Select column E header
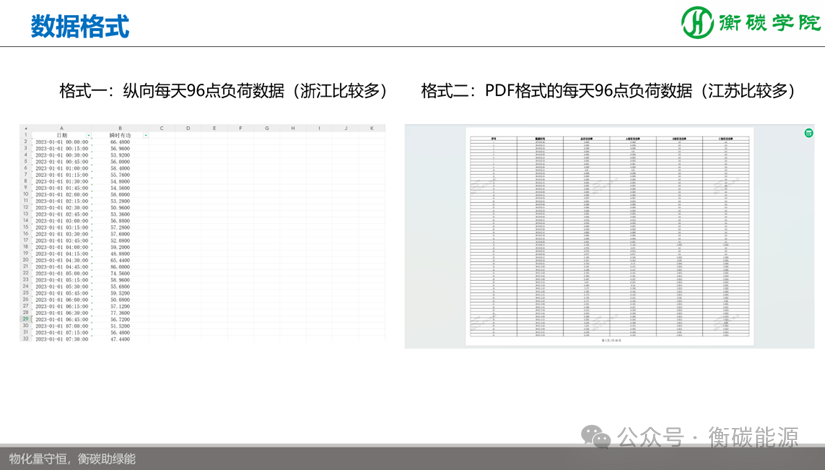Image resolution: width=825 pixels, height=470 pixels. tap(214, 128)
